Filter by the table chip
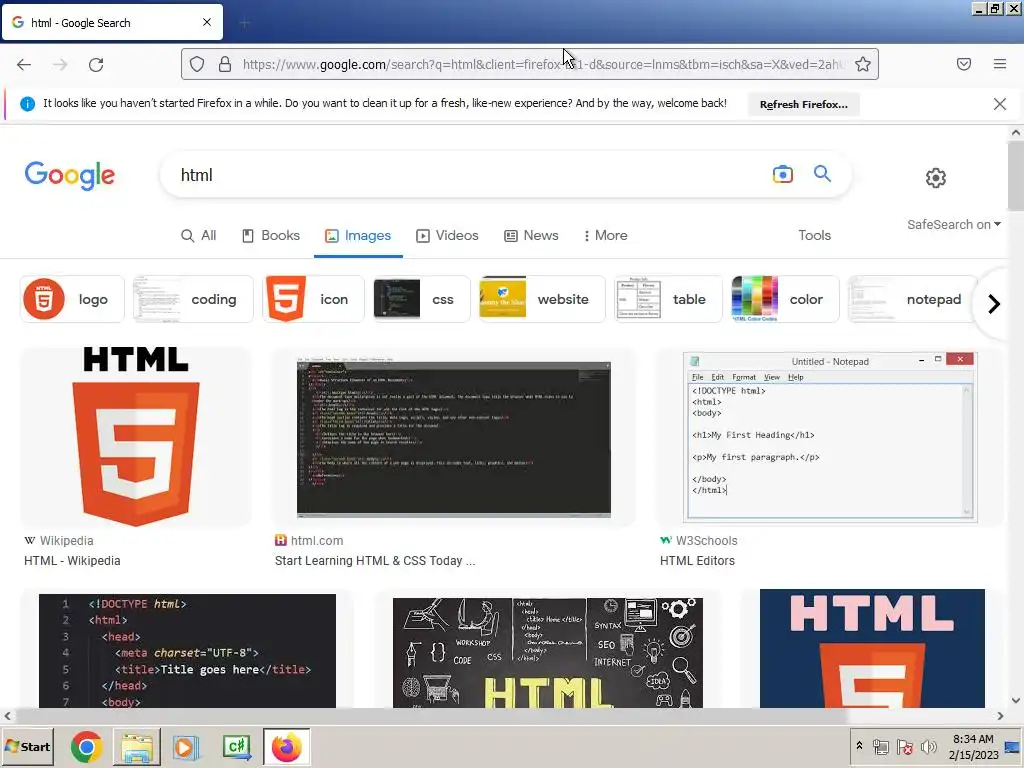This screenshot has height=768, width=1024. coord(668,299)
